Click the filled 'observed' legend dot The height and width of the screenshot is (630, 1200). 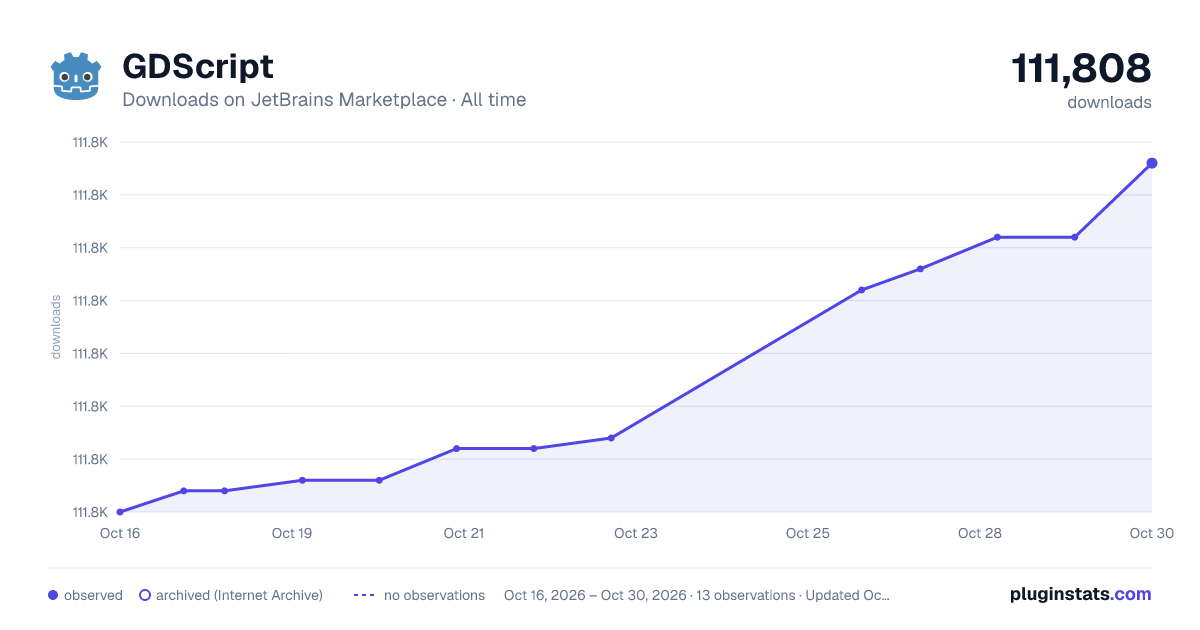53,595
